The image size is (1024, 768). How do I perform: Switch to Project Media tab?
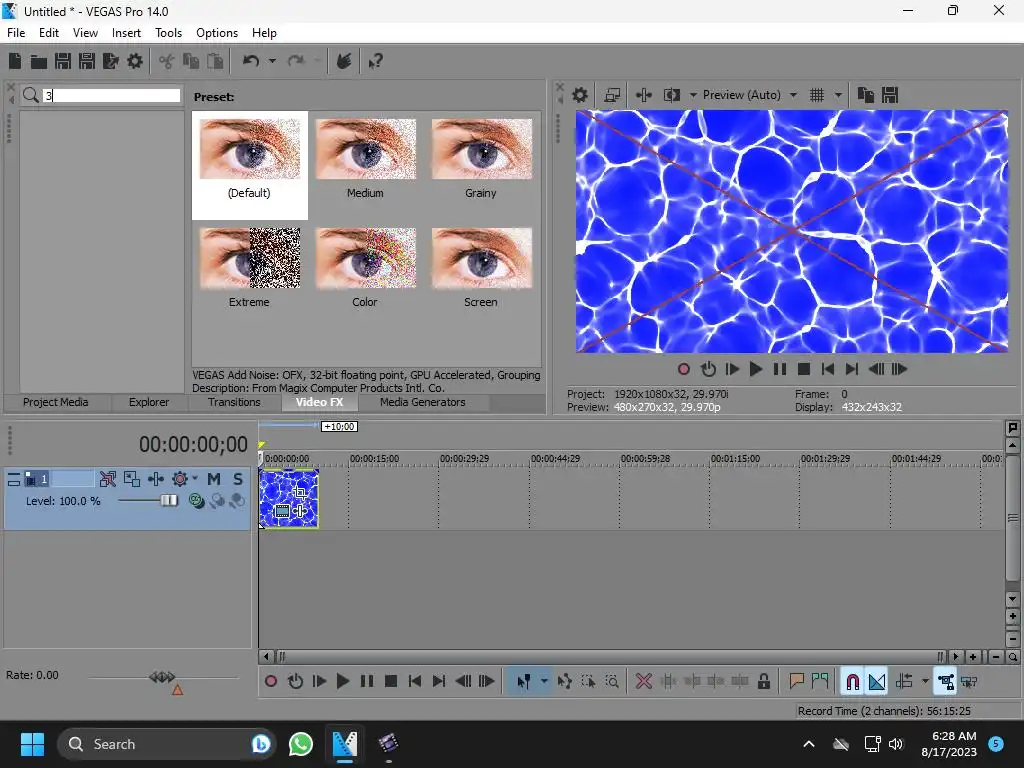tap(56, 402)
